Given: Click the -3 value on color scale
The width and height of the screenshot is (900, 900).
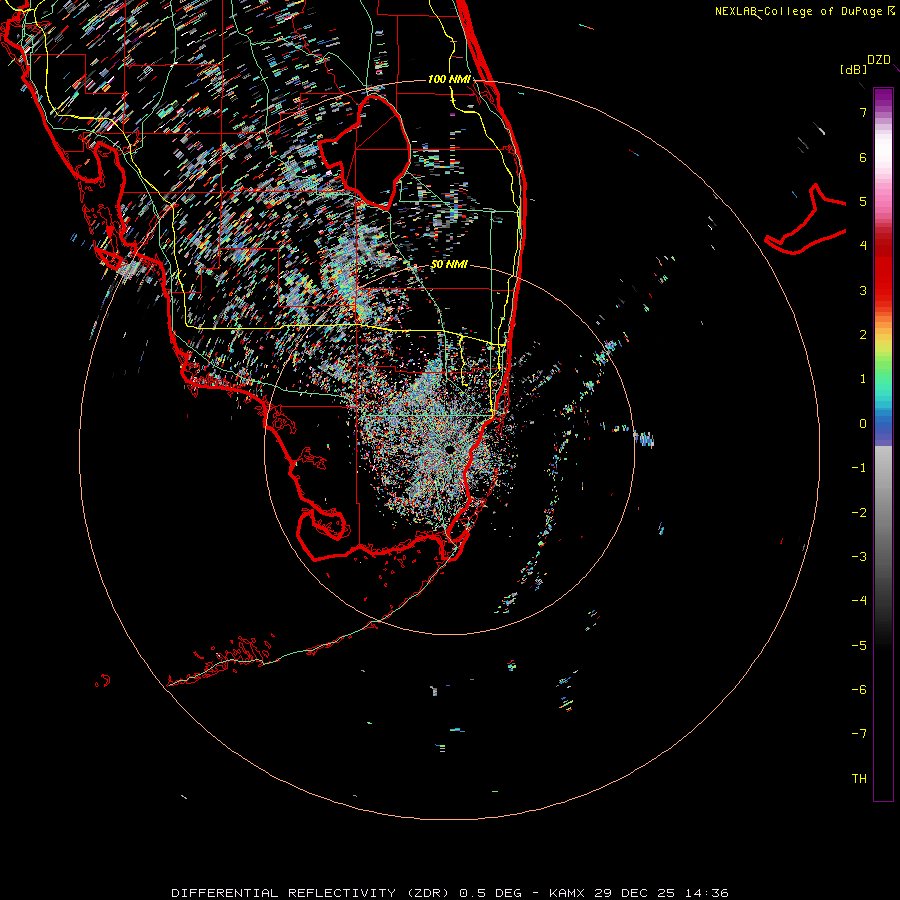Looking at the screenshot, I should (859, 557).
